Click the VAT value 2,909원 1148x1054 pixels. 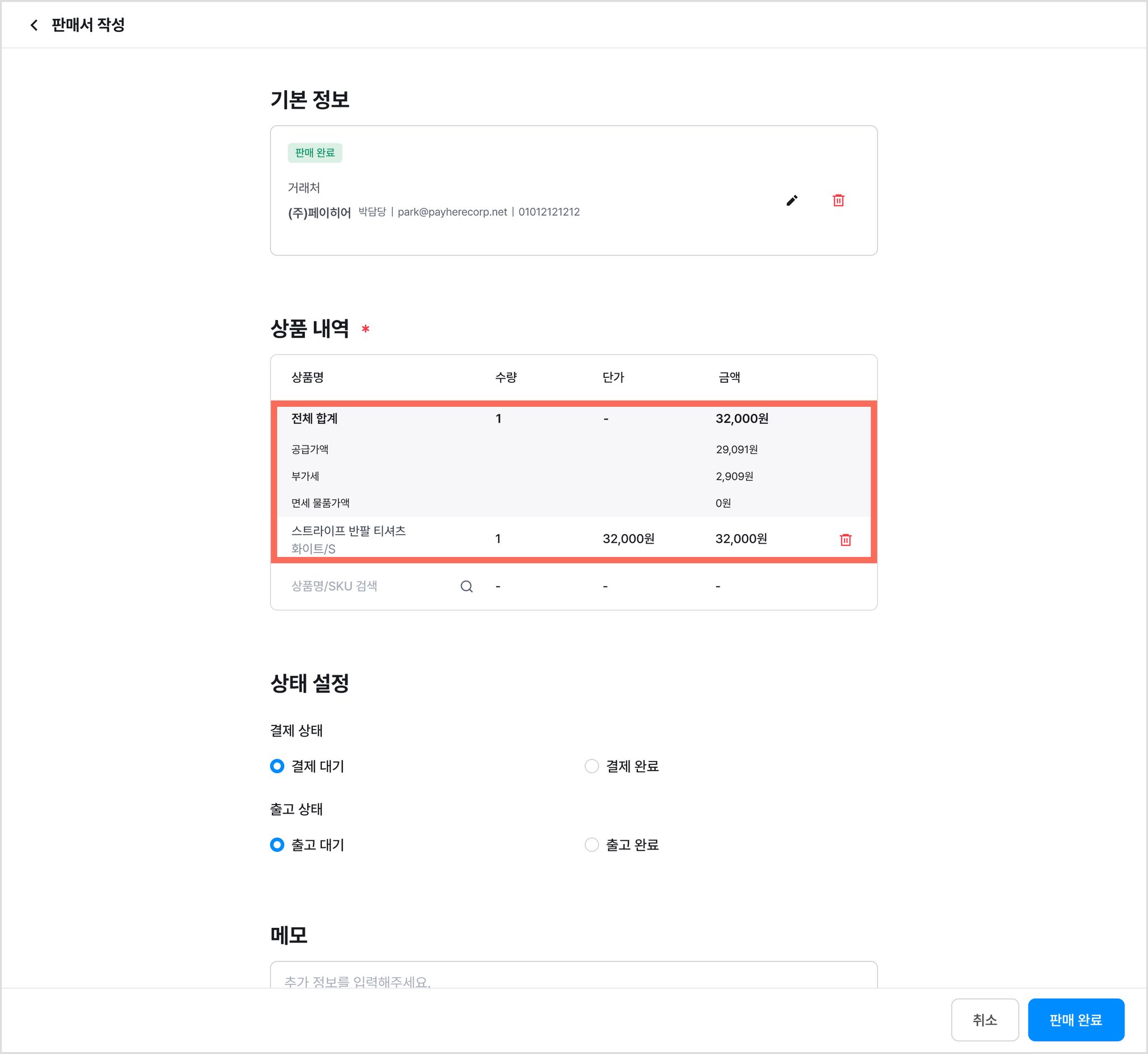pyautogui.click(x=734, y=476)
